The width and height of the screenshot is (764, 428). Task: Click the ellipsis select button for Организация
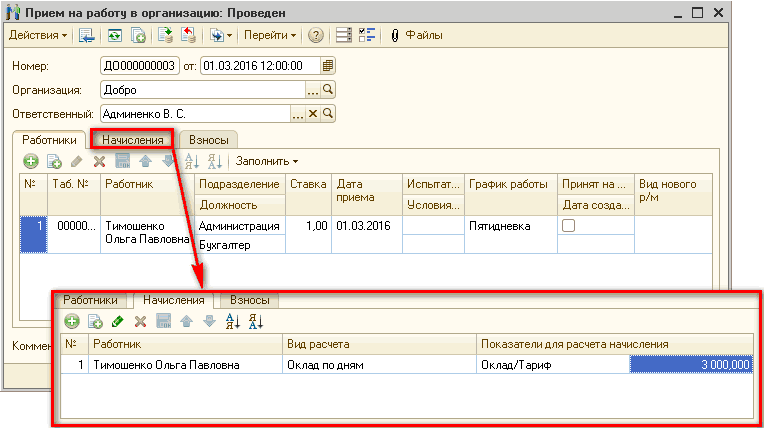[313, 90]
